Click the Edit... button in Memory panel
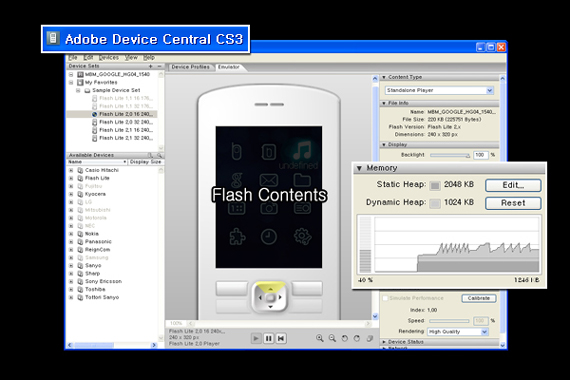Viewport: 570px width, 380px height. tap(513, 185)
